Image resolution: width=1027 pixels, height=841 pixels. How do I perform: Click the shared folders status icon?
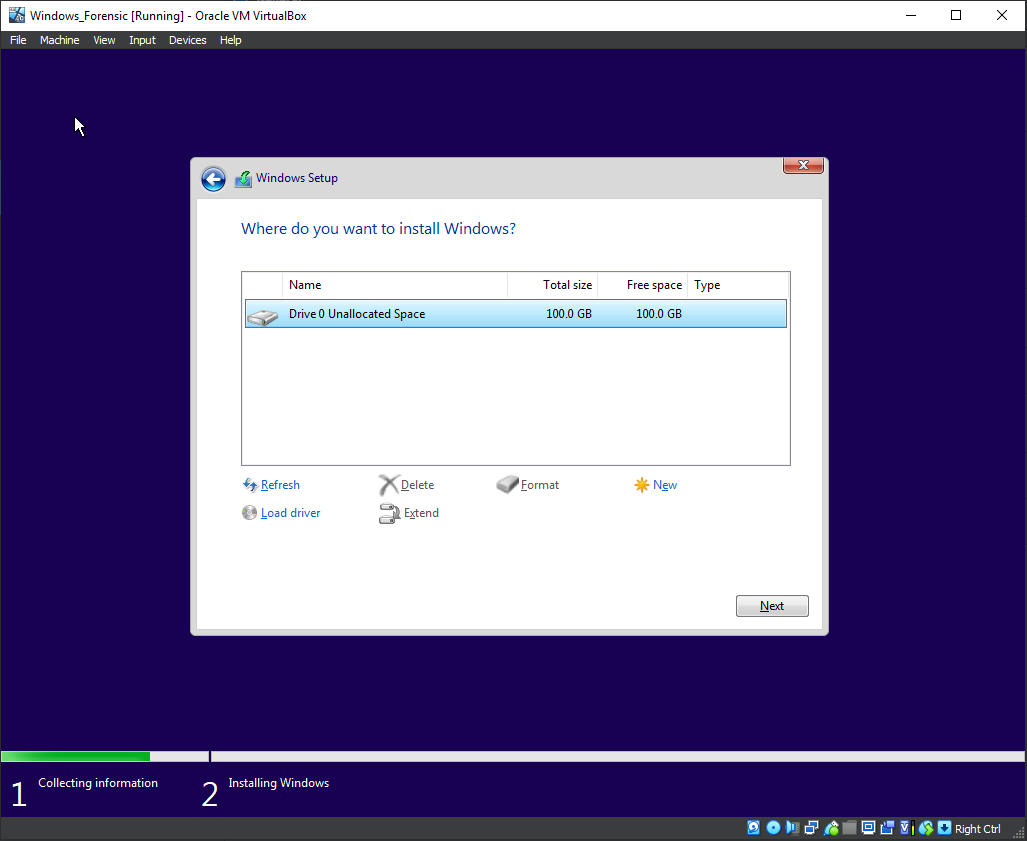click(x=849, y=828)
